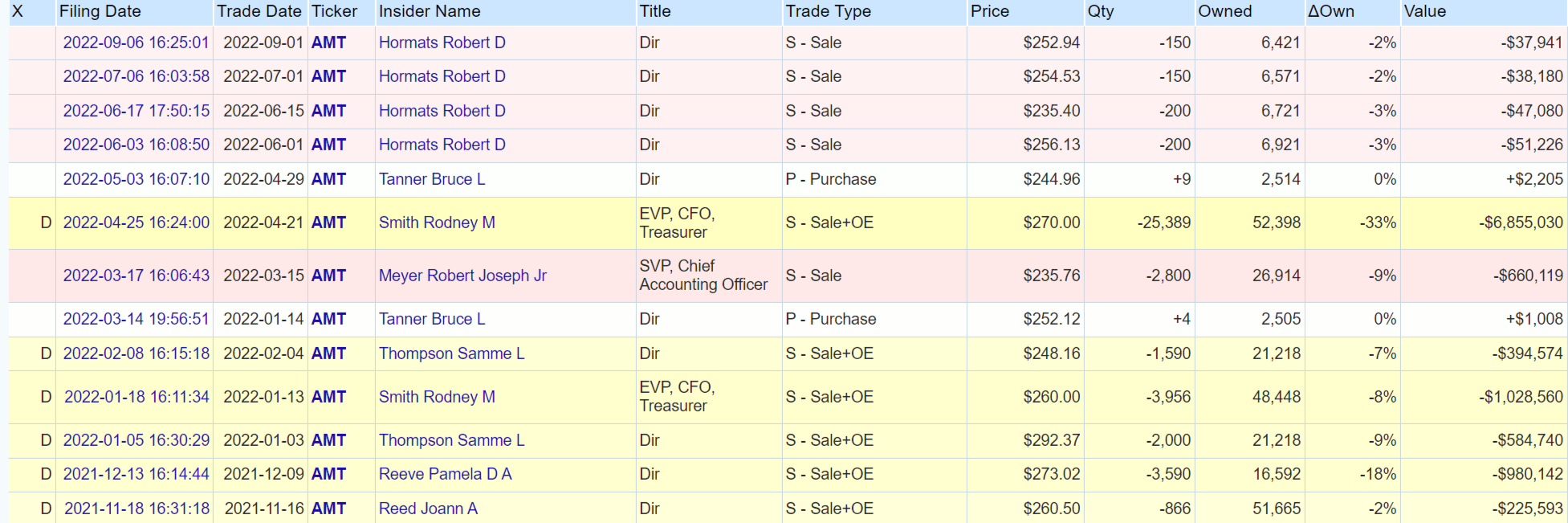Sort by the Filing Date column header
Image resolution: width=1568 pixels, height=523 pixels.
click(x=100, y=11)
